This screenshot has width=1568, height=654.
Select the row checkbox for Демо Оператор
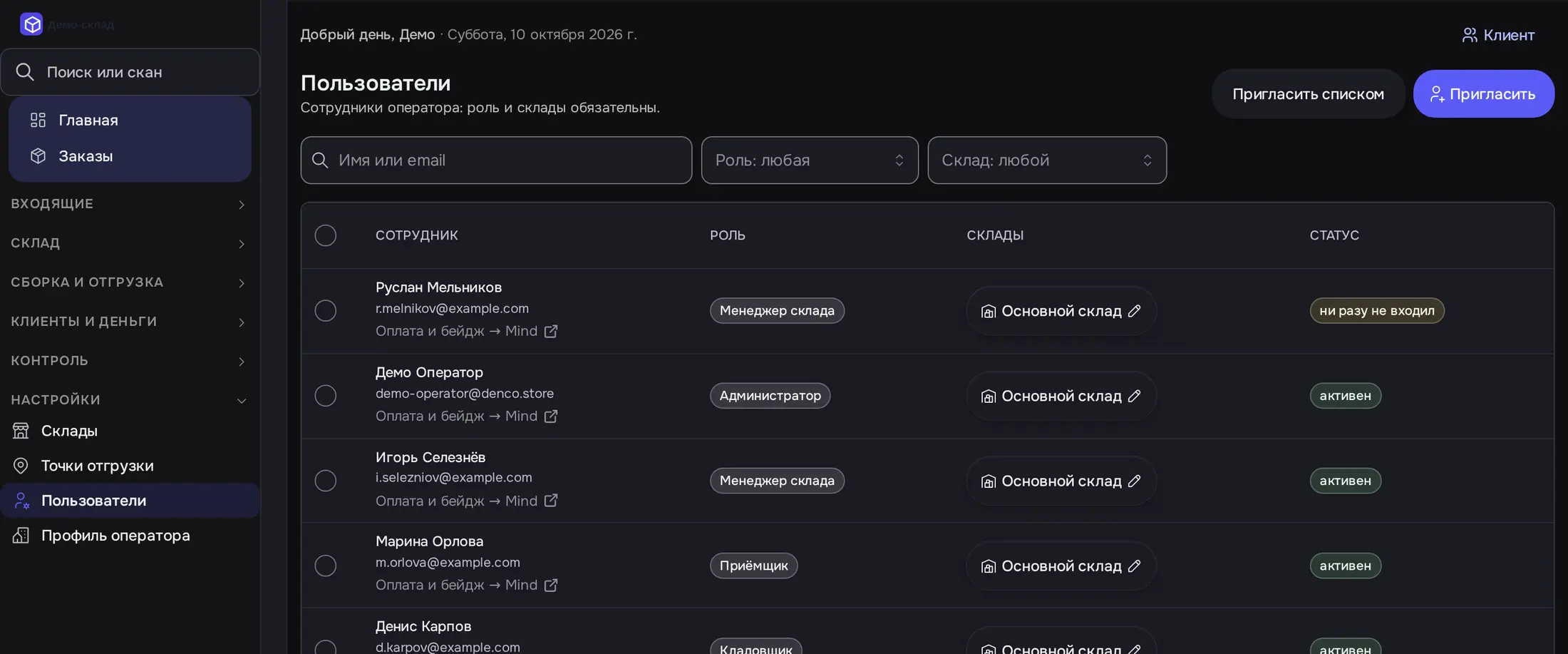[x=326, y=396]
